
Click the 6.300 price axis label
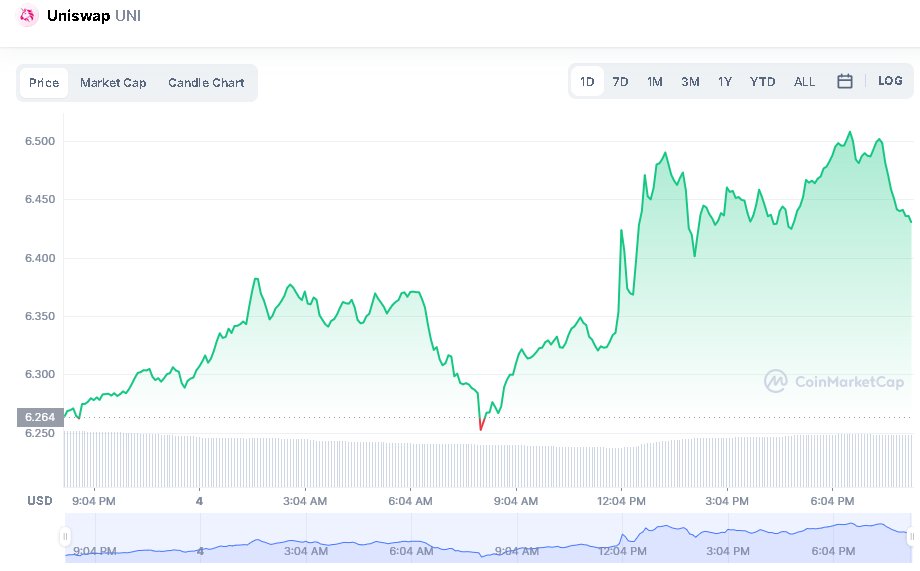point(40,374)
